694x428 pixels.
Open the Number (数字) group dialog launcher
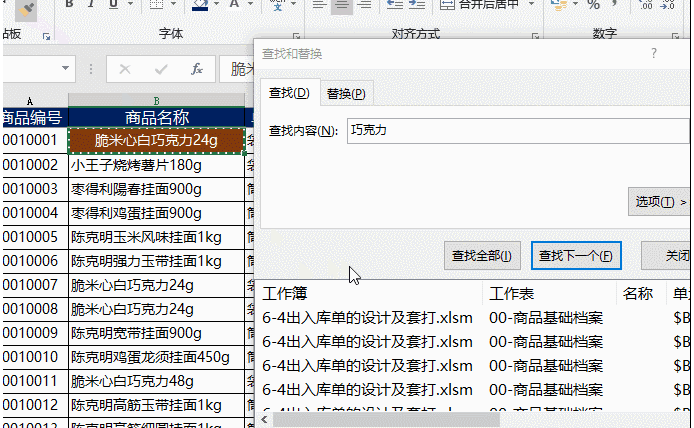pos(675,37)
